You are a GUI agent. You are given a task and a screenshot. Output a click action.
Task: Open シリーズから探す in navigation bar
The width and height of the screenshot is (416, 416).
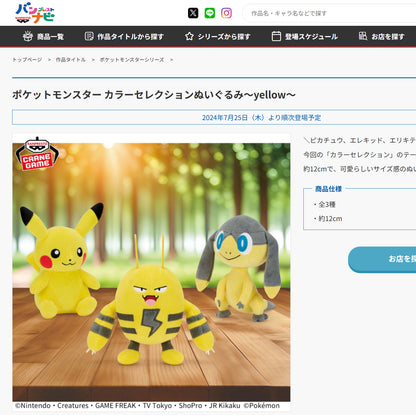click(x=218, y=36)
